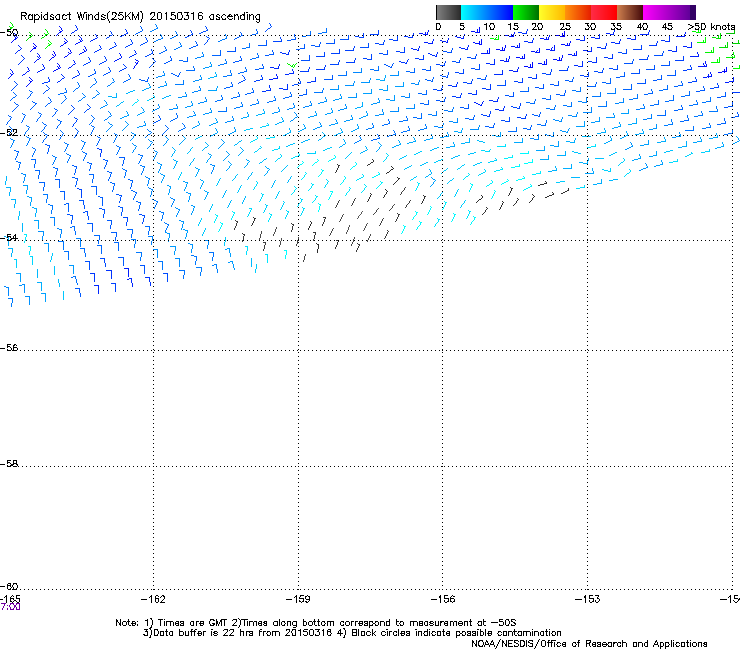Screen dimensions: 740x650
Task: Click the '>50 knots' legend label
Action: pyautogui.click(x=711, y=27)
